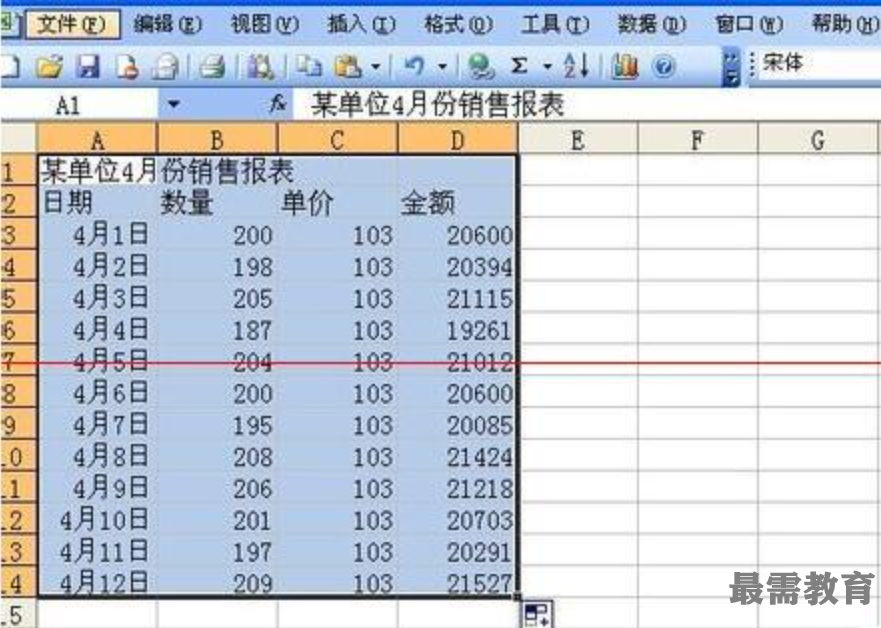
Task: Click the Chart Wizard icon
Action: 625,66
